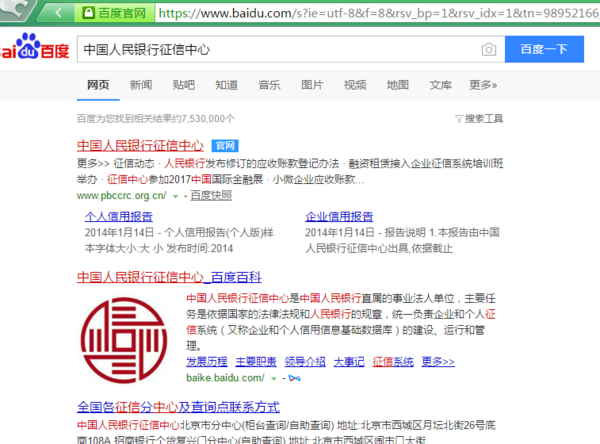Viewport: 600px width, 444px height.
Task: Click the browser address bar URL
Action: 377,13
